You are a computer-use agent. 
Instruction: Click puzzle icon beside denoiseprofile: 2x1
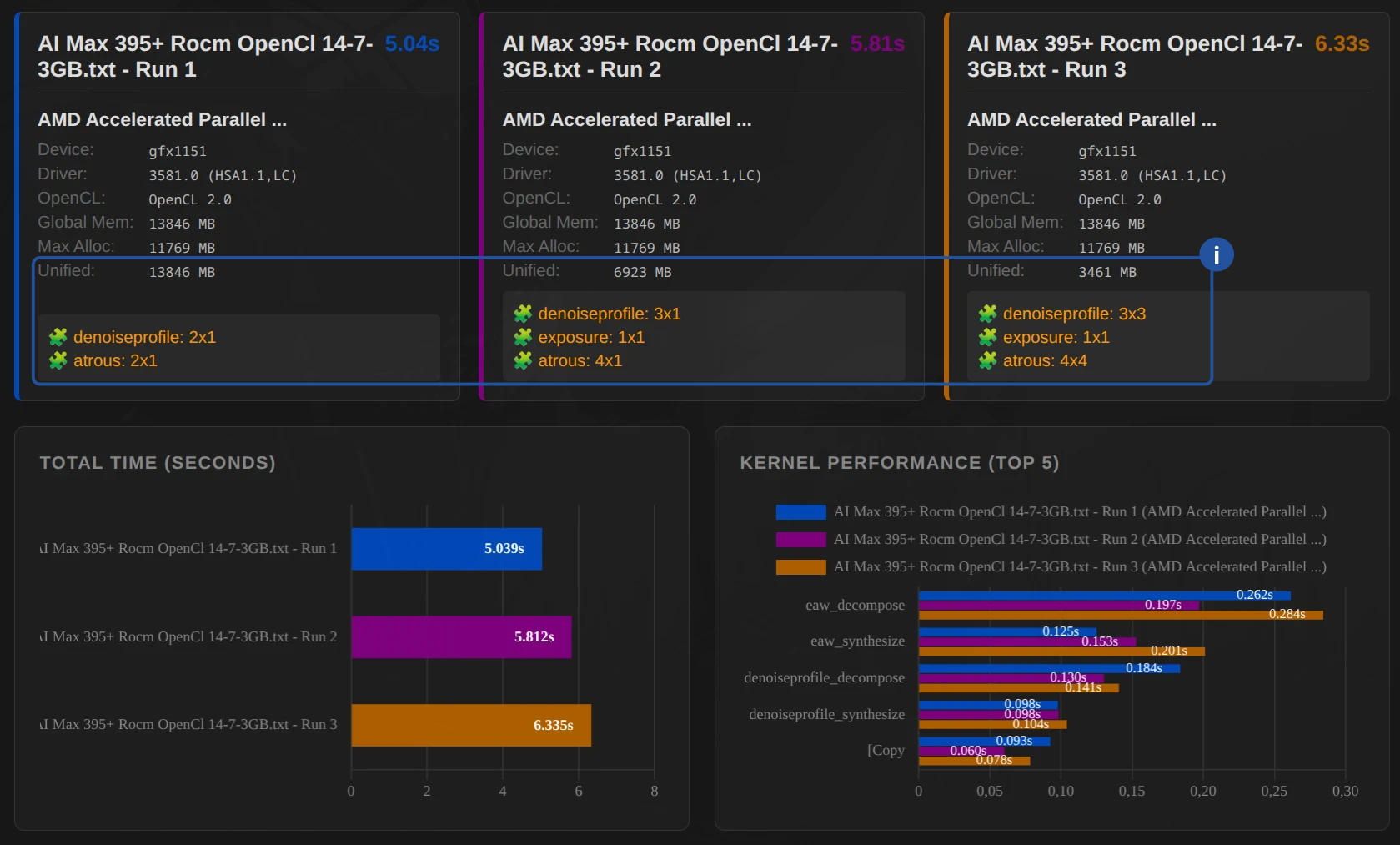[x=58, y=337]
